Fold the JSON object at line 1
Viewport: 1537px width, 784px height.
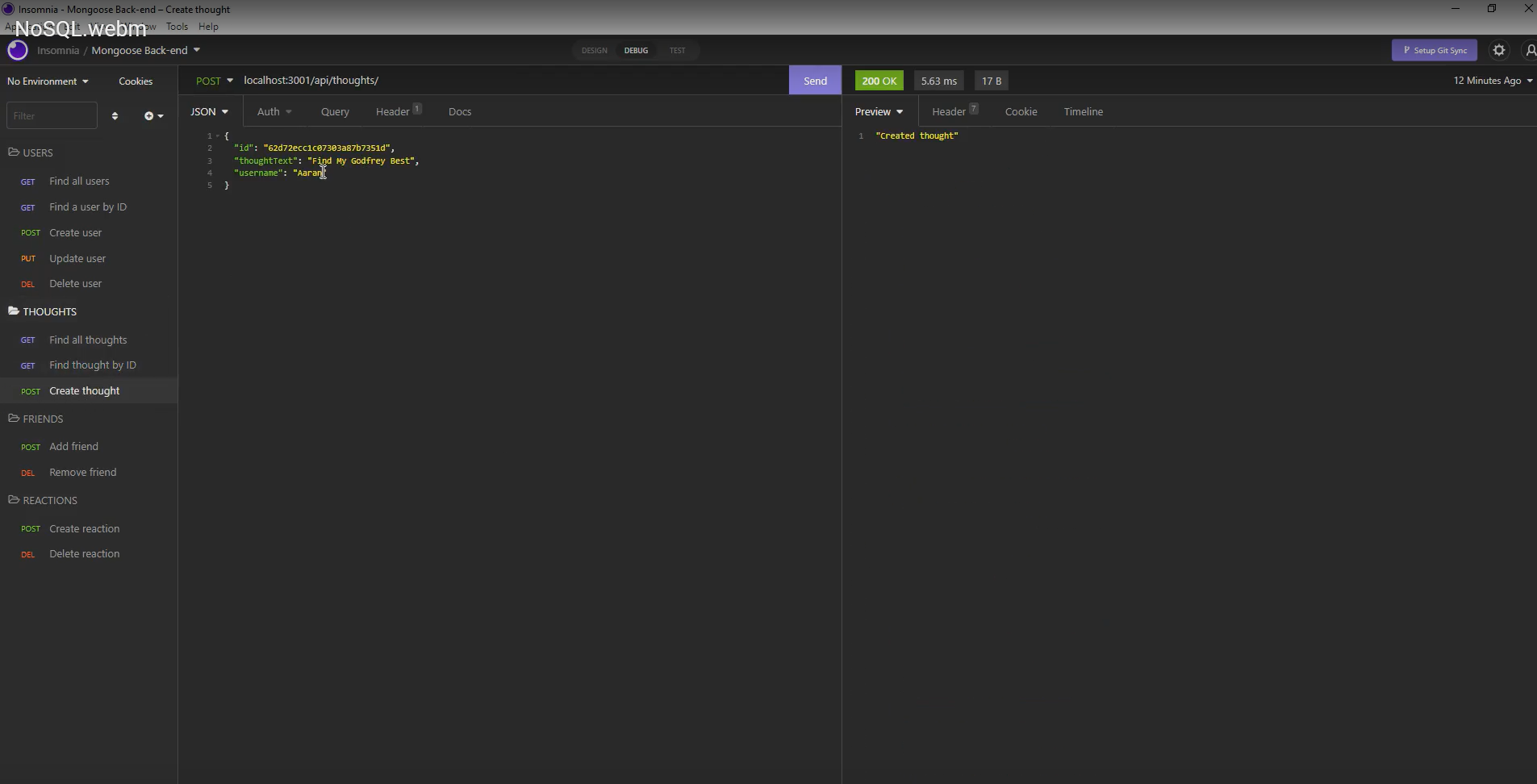pyautogui.click(x=218, y=136)
